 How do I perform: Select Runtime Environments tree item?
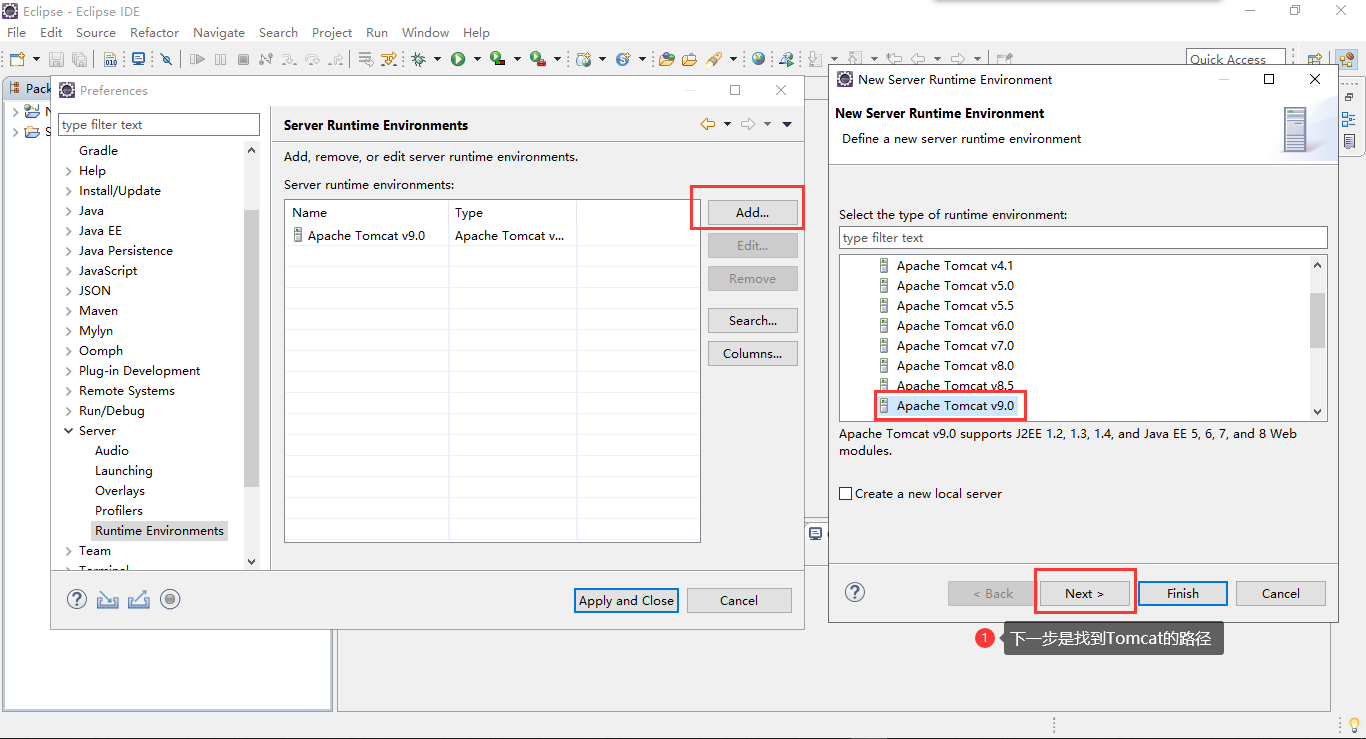159,530
